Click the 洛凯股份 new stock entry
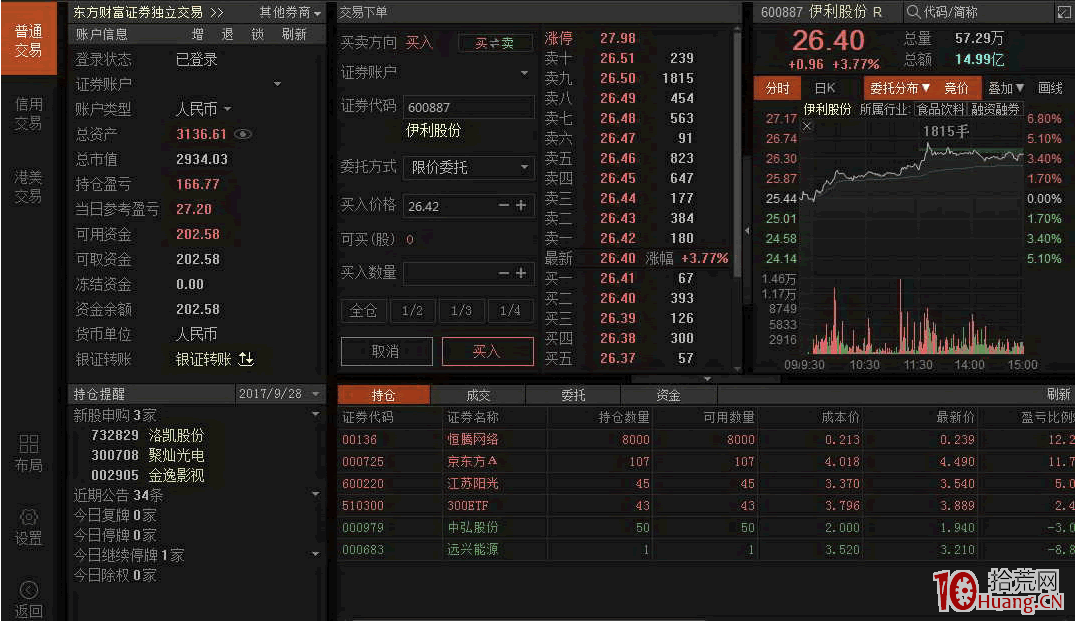Viewport: 1076px width, 621px height. click(148, 435)
